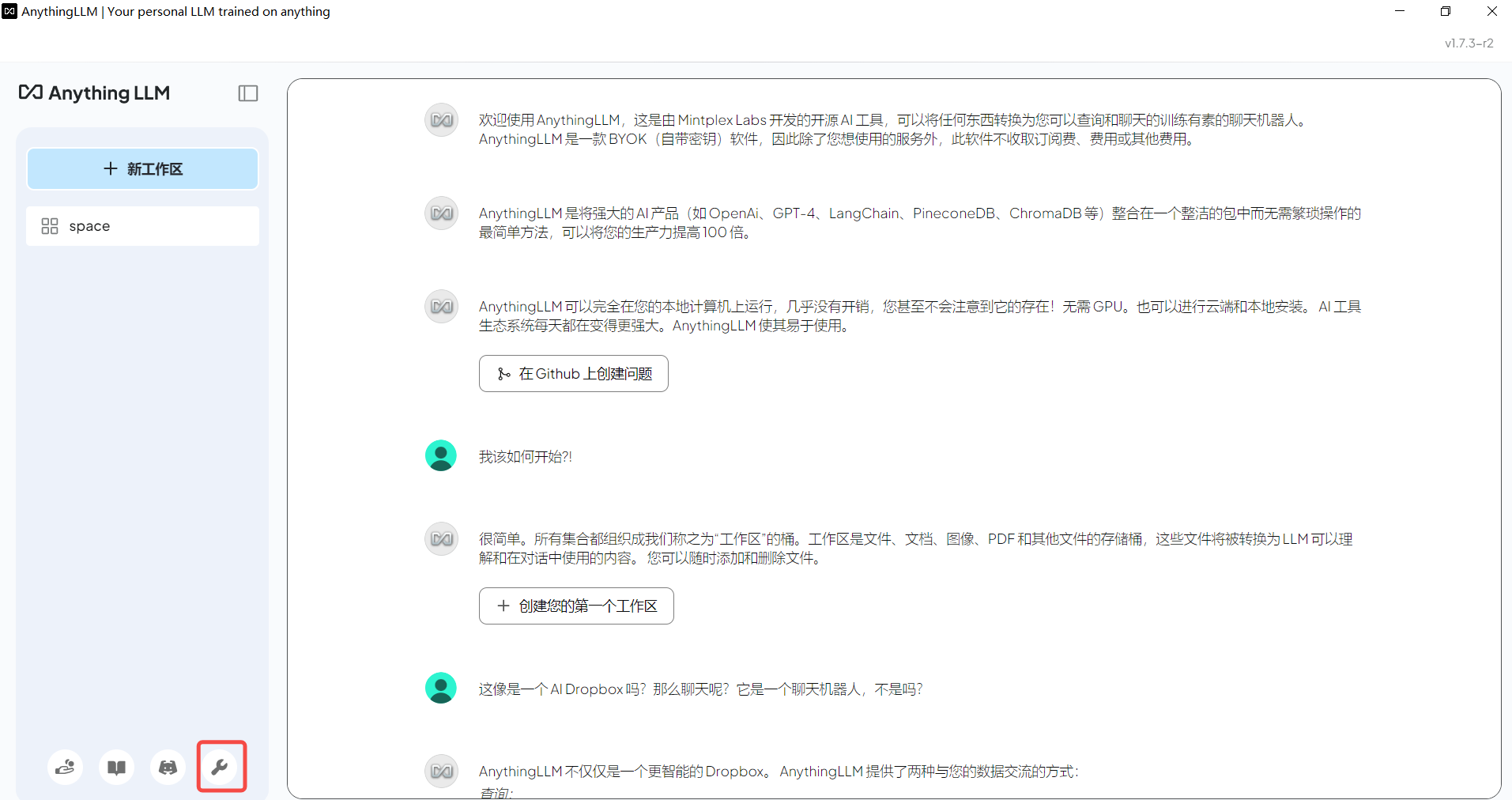Click the message text 我该如何开始?!

[526, 457]
